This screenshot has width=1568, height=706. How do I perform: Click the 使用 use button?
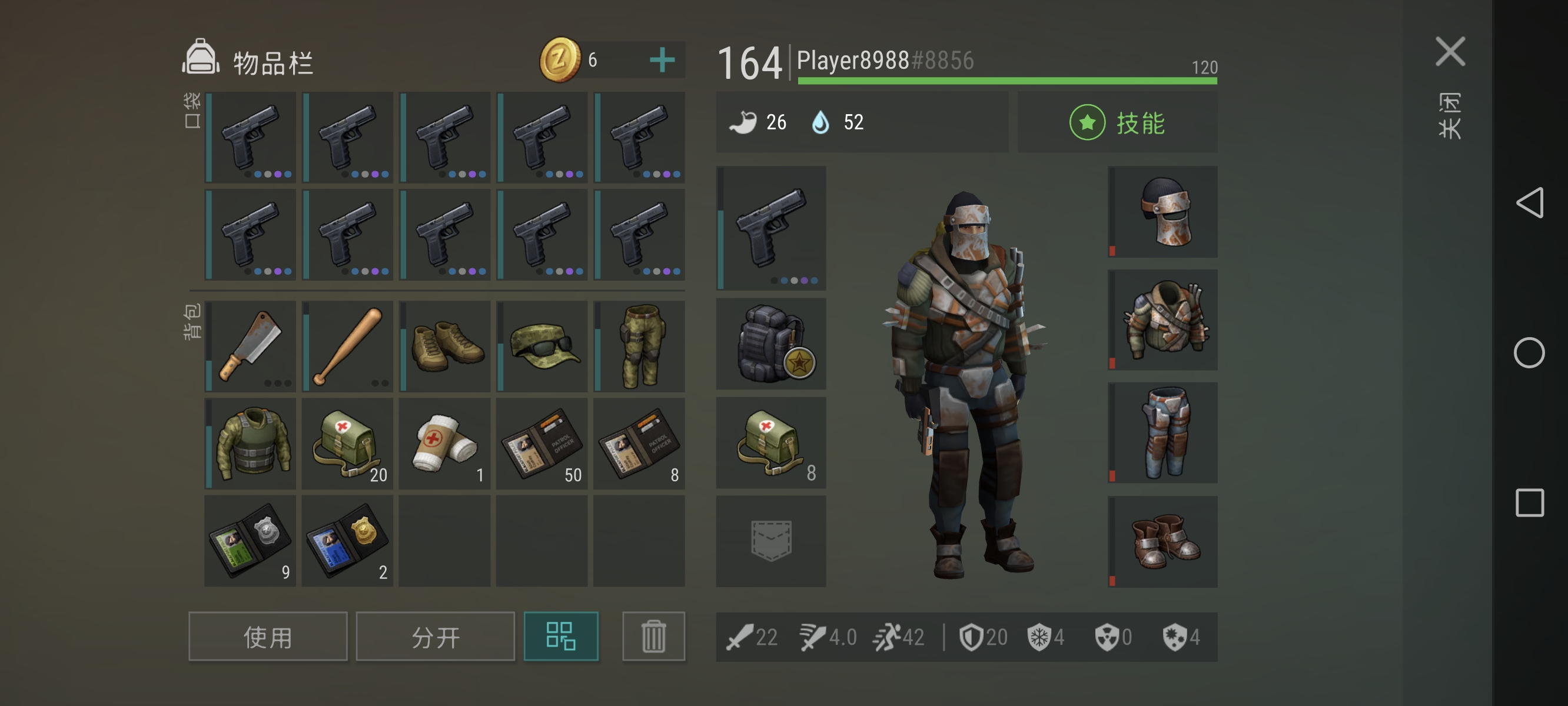tap(268, 637)
